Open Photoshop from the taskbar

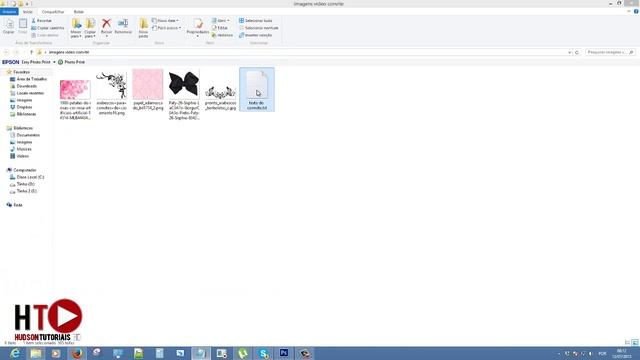point(284,353)
